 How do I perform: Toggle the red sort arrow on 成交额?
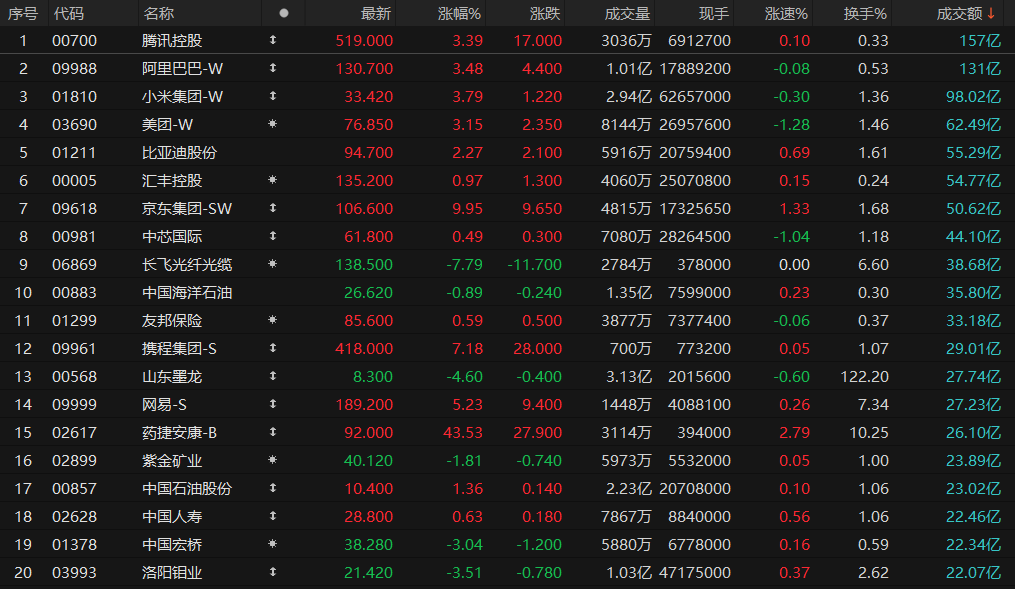pyautogui.click(x=991, y=14)
